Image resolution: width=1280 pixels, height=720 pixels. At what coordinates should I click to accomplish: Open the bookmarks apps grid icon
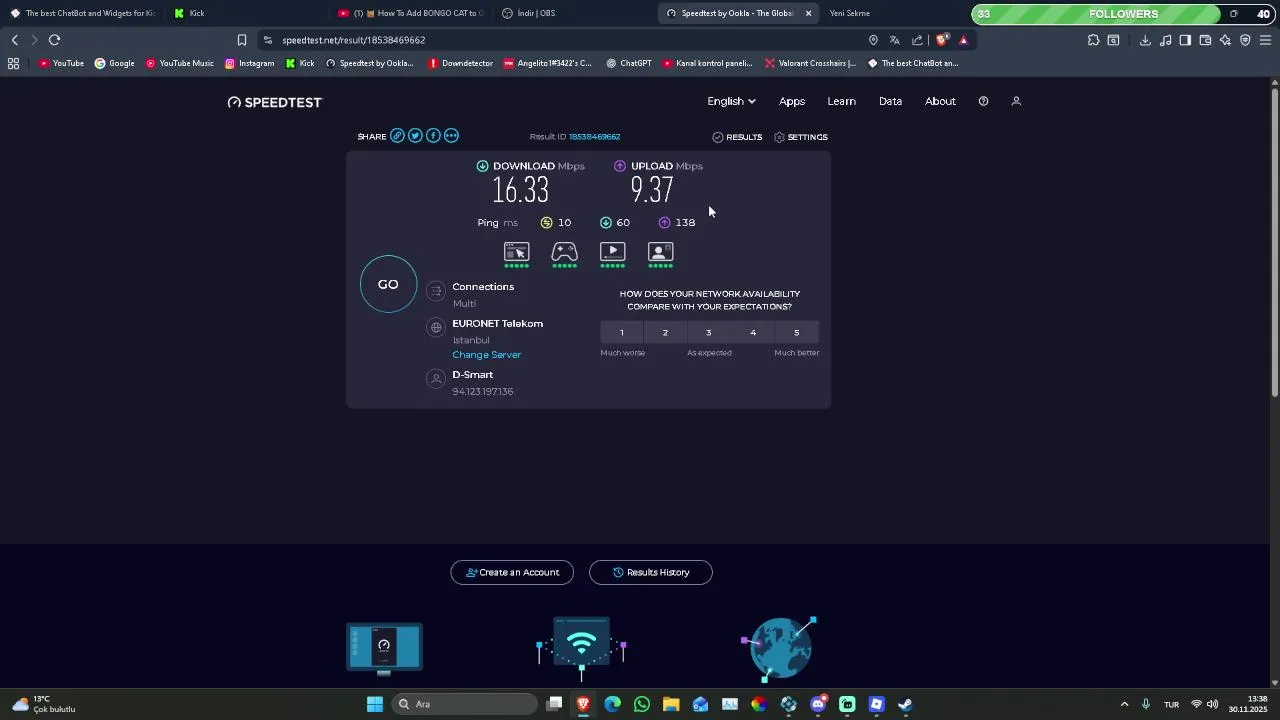click(x=13, y=63)
